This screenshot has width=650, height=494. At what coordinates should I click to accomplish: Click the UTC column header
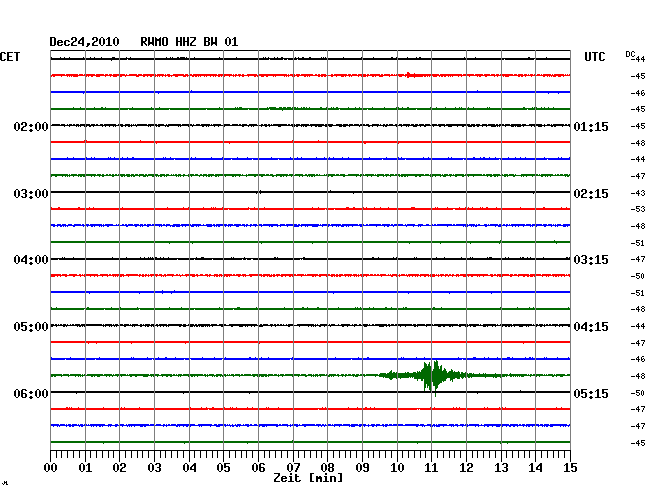pyautogui.click(x=594, y=57)
